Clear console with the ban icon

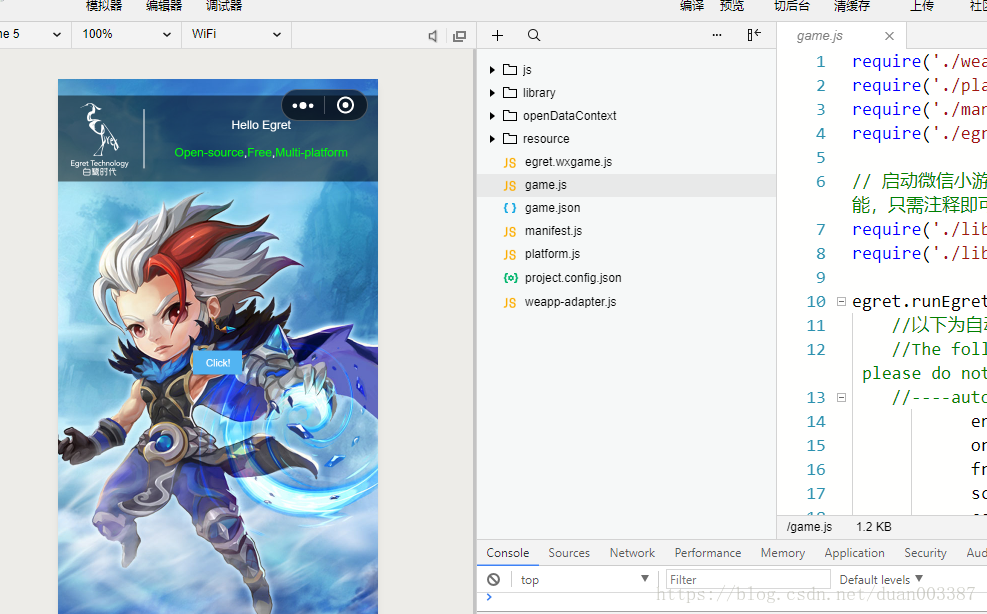point(494,579)
